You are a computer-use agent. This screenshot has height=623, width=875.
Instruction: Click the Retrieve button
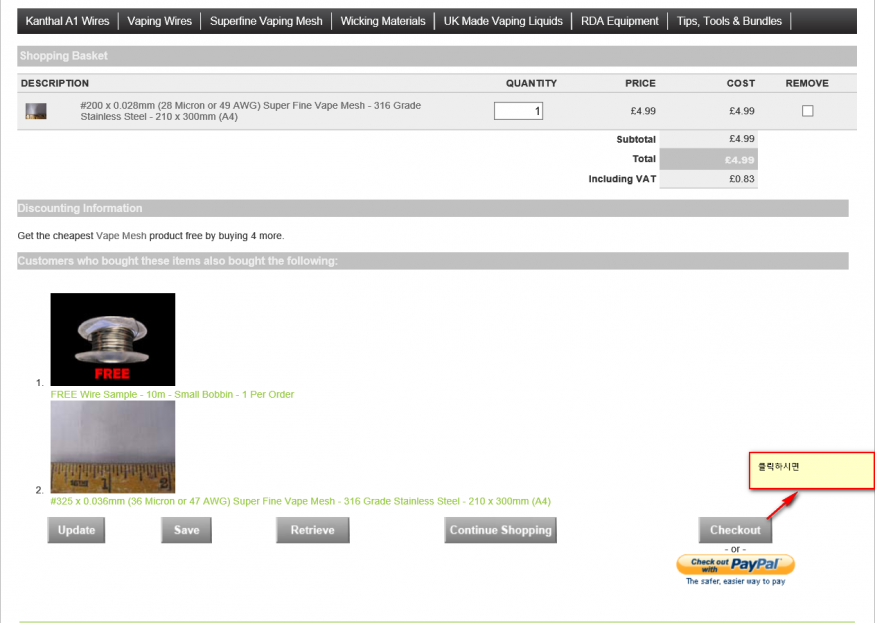(x=312, y=530)
